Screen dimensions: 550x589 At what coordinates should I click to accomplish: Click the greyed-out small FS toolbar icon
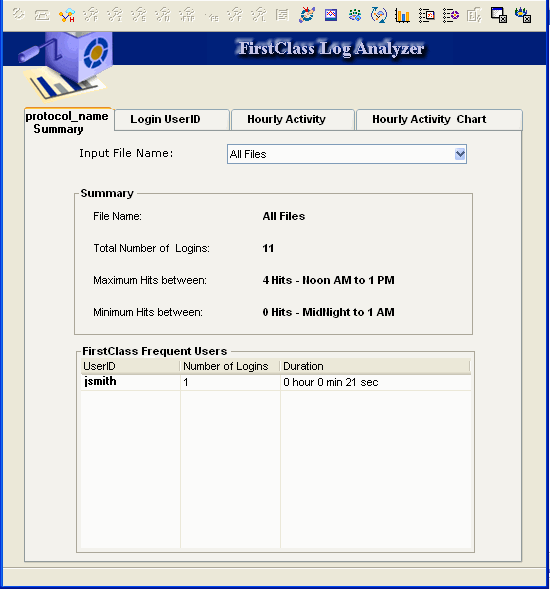(x=212, y=17)
